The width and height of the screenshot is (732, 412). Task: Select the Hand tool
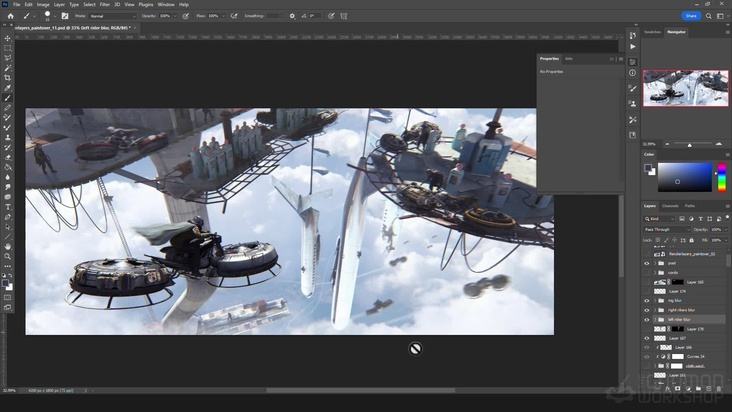tap(7, 246)
